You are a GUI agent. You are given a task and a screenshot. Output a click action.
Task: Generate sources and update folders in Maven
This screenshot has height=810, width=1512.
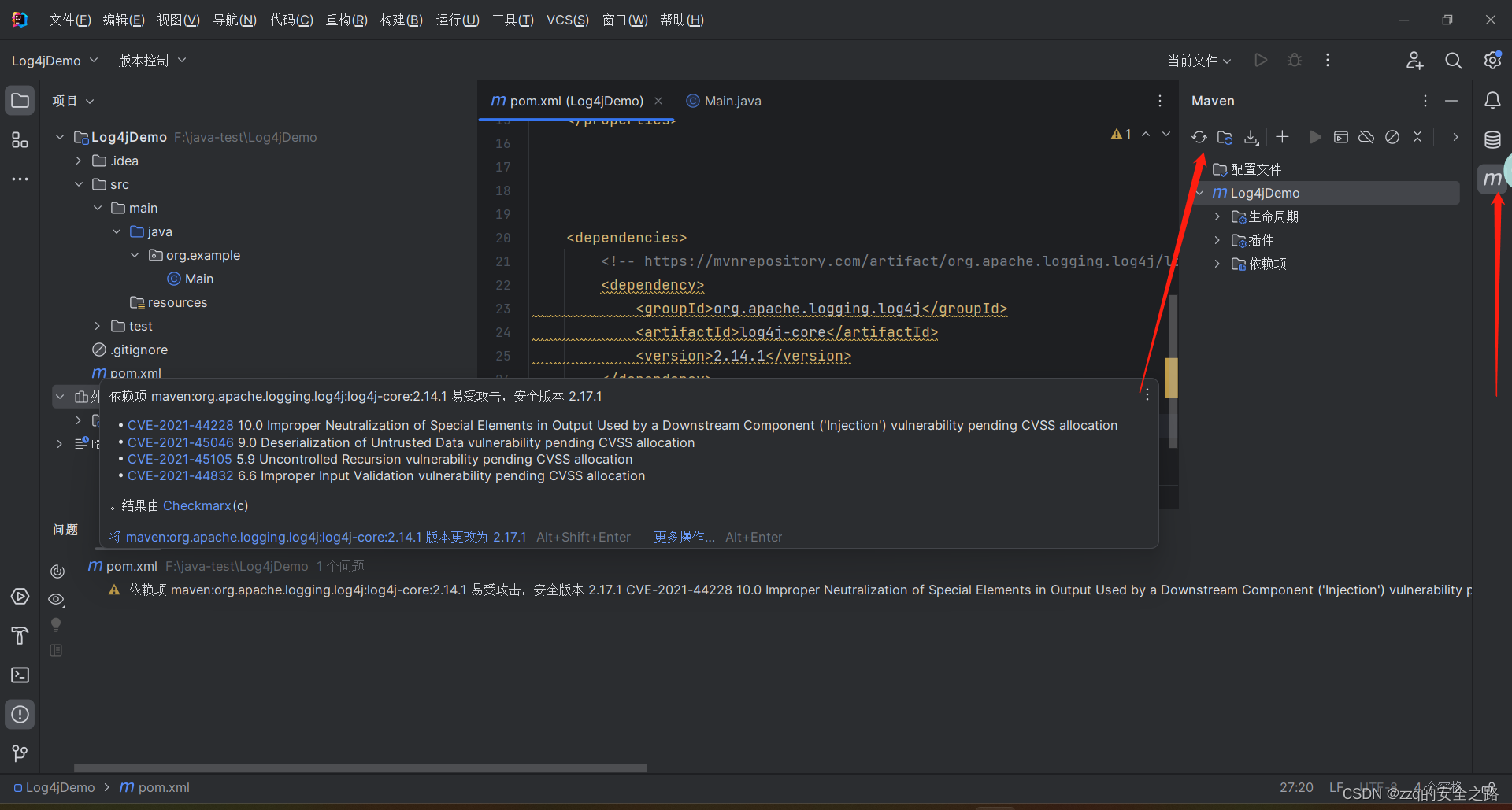click(1225, 137)
